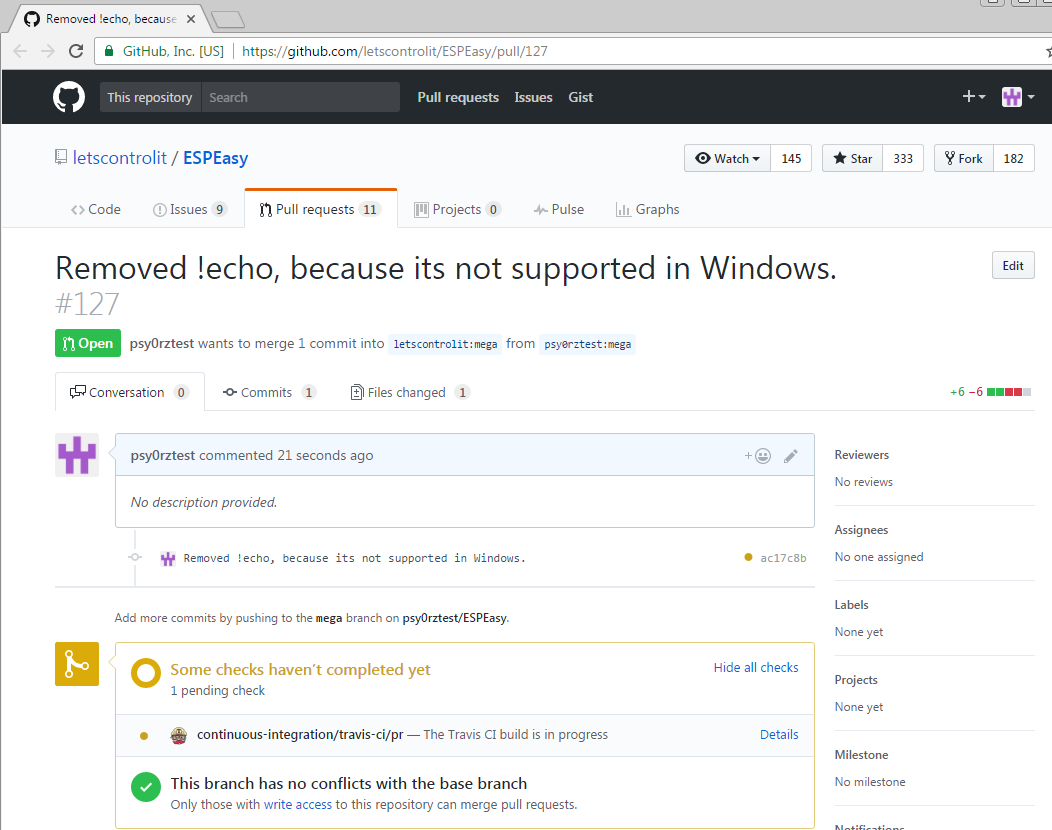Expand the Watch dropdown button

coord(727,158)
